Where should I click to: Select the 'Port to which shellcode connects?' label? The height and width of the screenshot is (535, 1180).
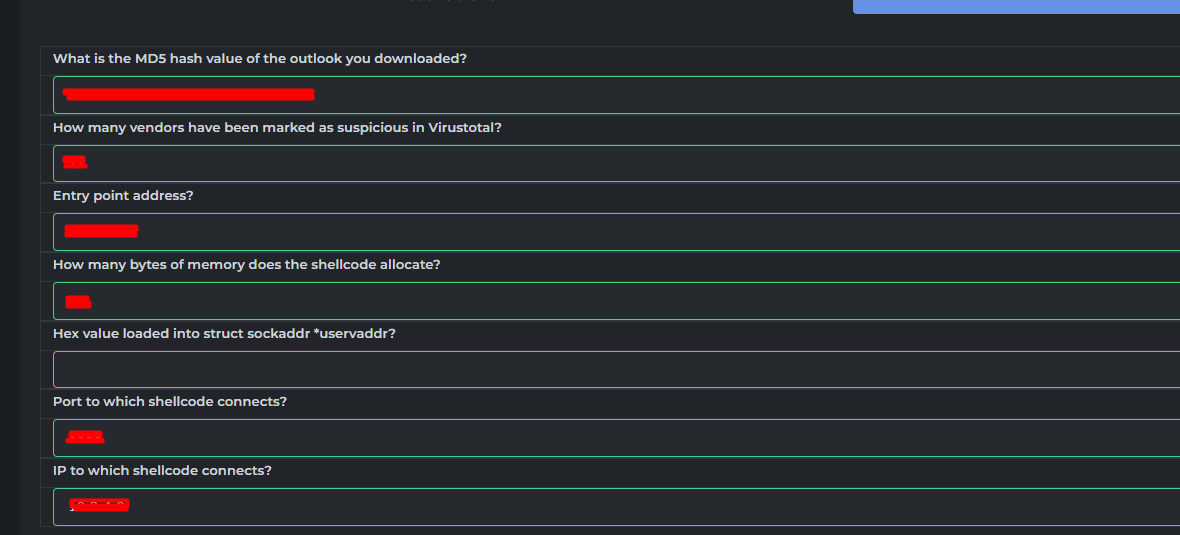(x=169, y=402)
